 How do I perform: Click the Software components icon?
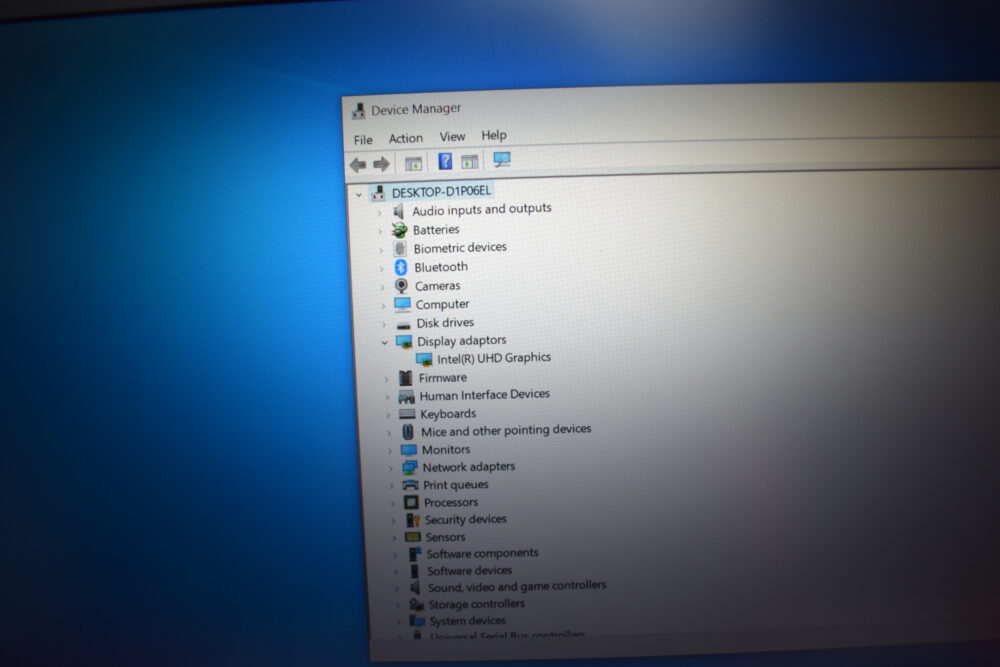pos(415,554)
